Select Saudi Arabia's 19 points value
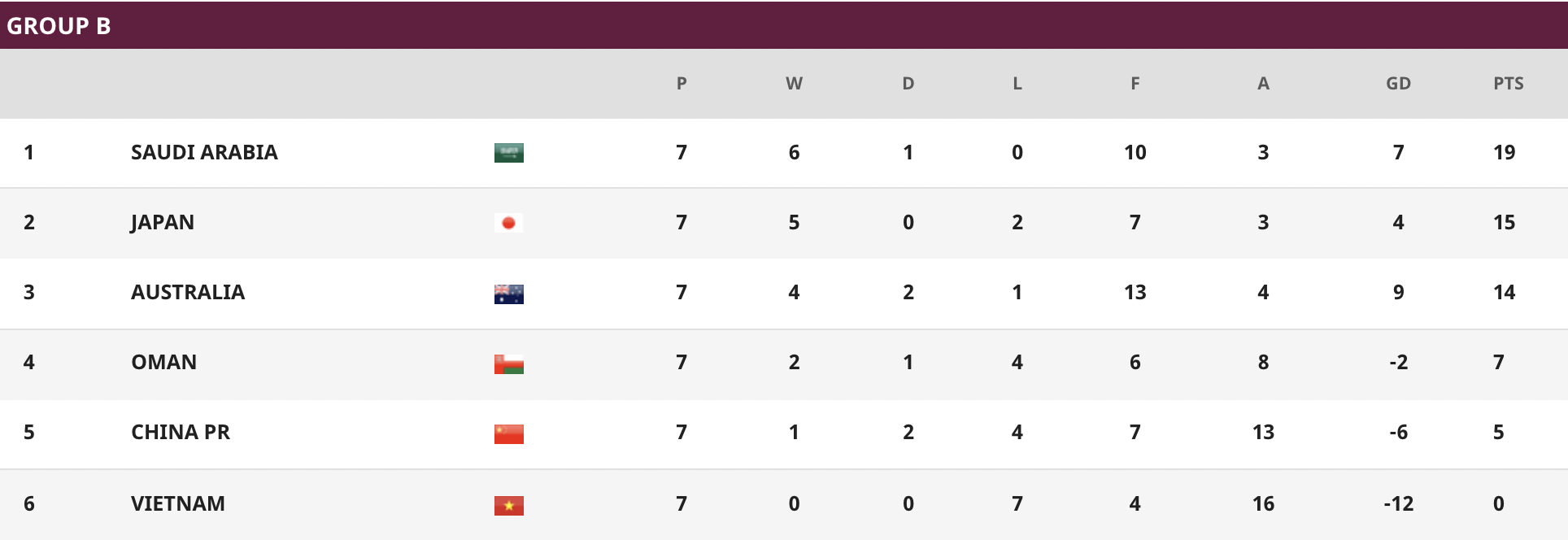Image resolution: width=1568 pixels, height=540 pixels. (1505, 152)
